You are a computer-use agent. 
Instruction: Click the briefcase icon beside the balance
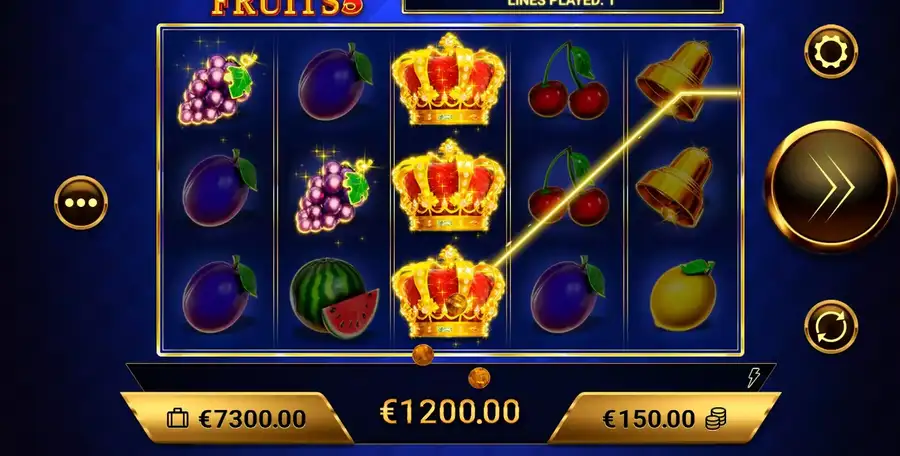[x=178, y=419]
